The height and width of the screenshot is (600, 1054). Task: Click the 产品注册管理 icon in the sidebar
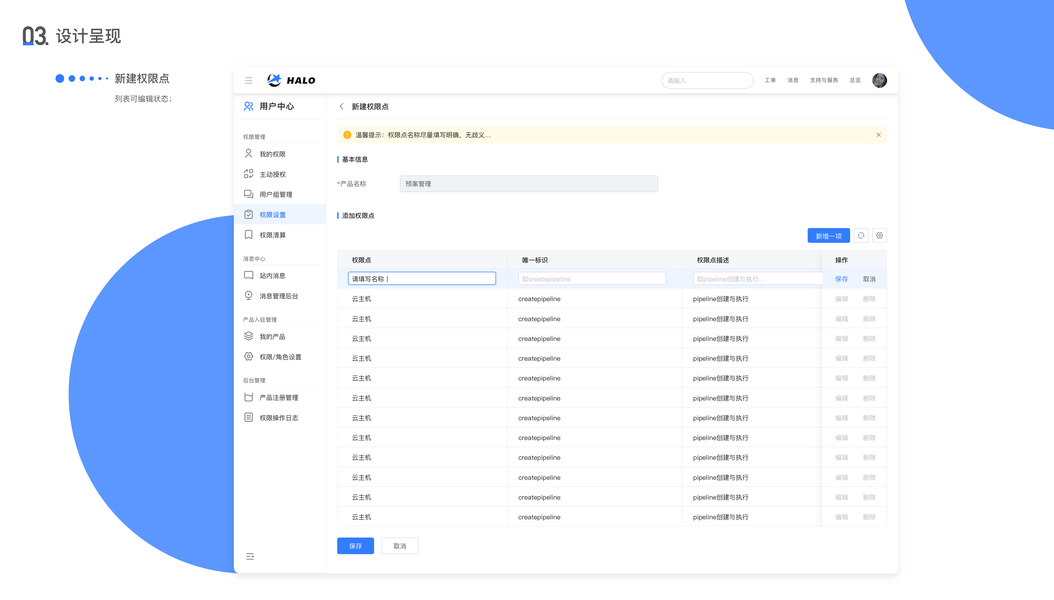pos(249,397)
